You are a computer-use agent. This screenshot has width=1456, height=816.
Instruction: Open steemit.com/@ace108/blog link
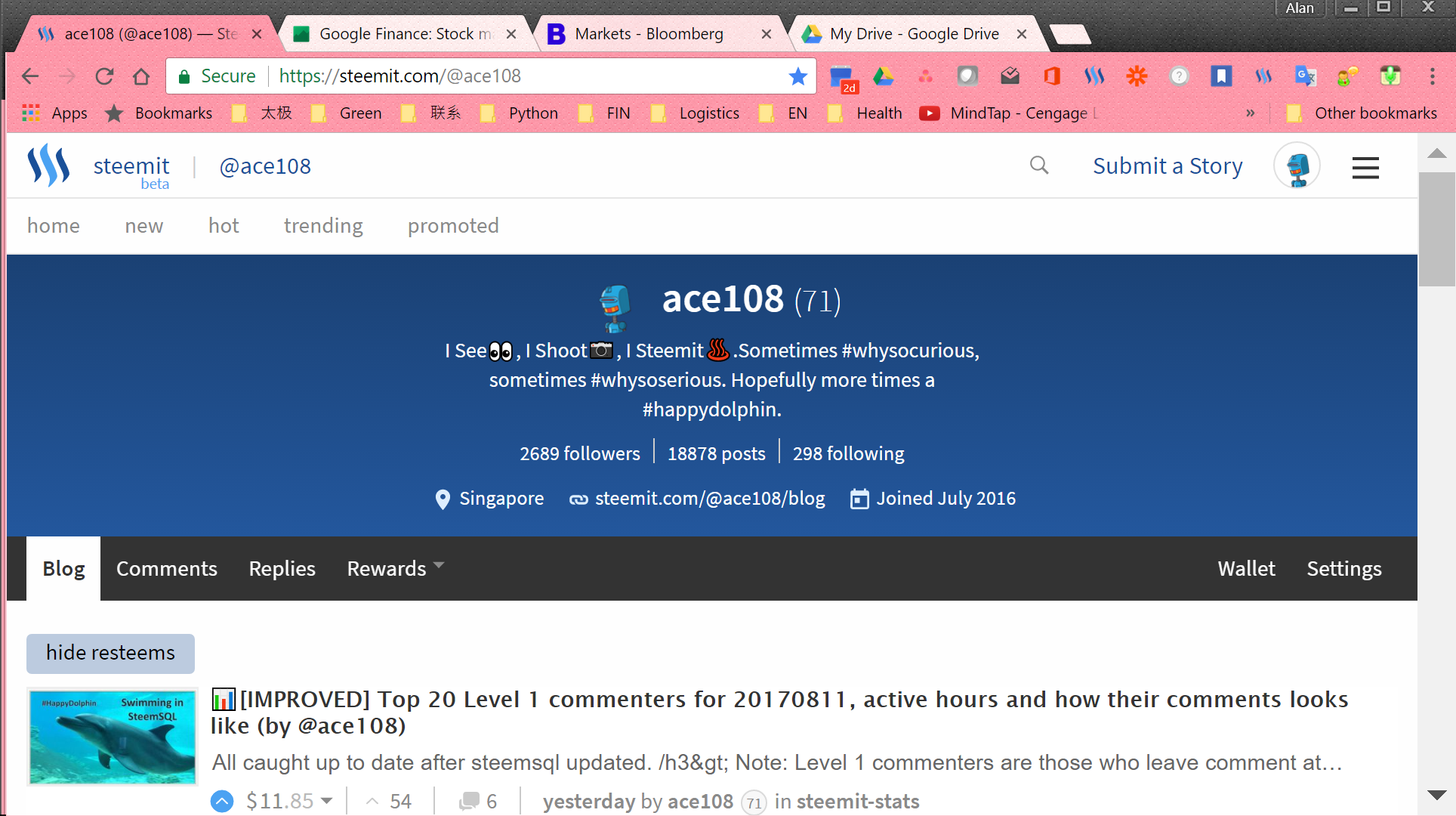(710, 499)
